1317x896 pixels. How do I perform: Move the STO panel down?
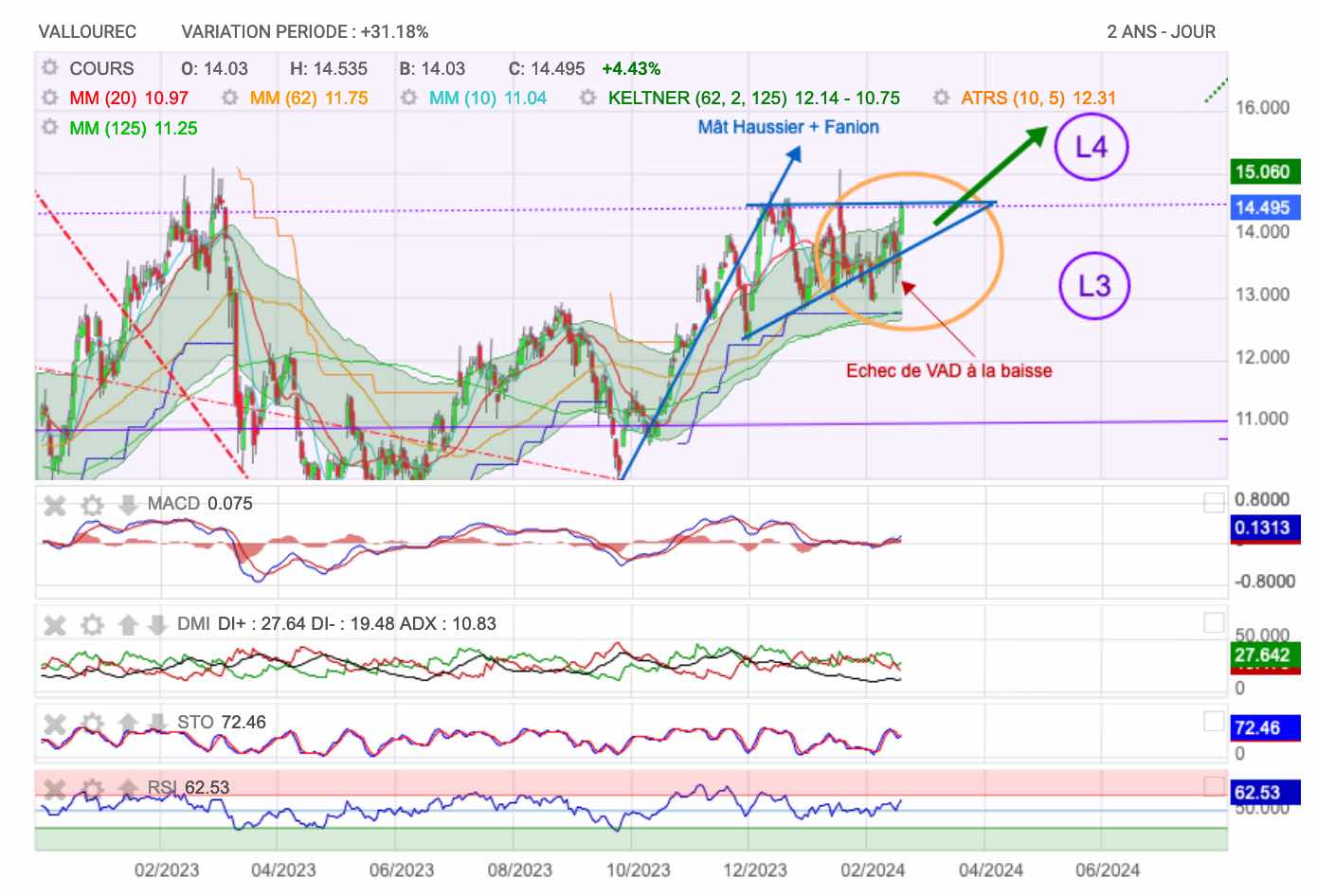click(x=157, y=724)
